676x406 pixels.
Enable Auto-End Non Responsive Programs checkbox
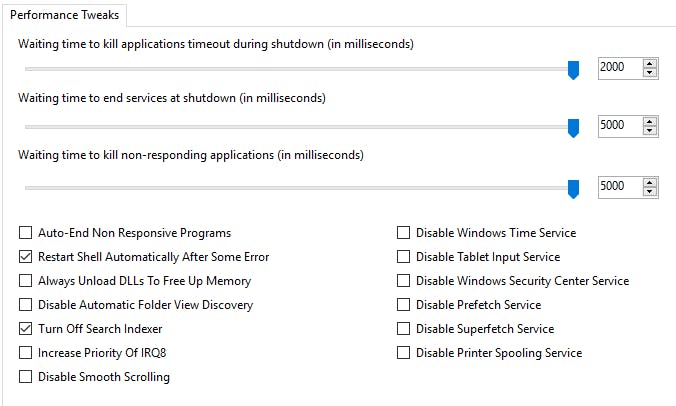tap(26, 233)
